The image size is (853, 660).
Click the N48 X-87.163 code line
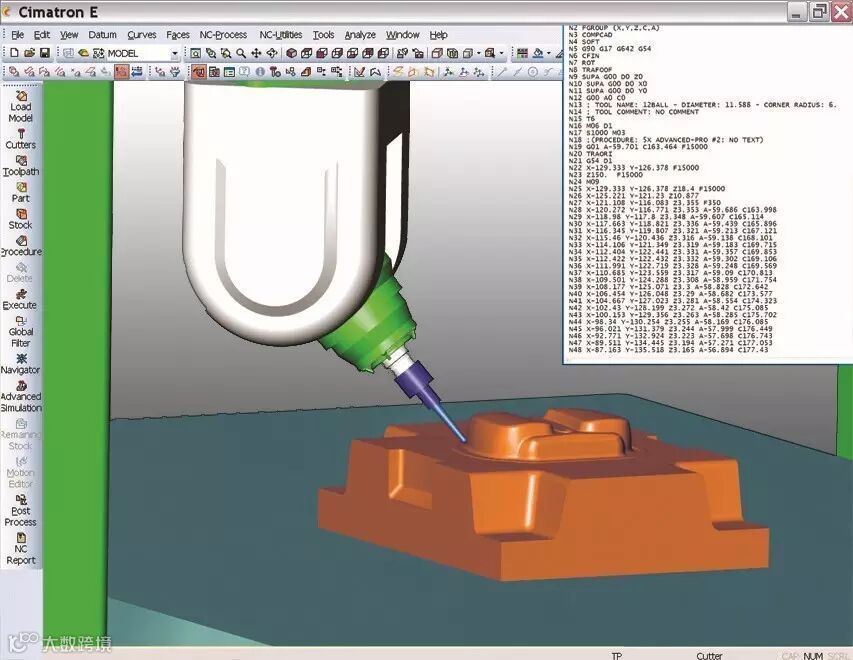668,349
